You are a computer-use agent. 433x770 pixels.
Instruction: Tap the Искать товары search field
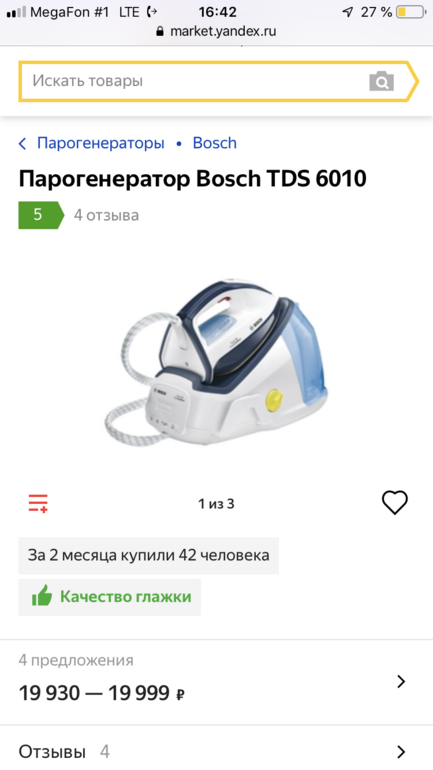[196, 81]
